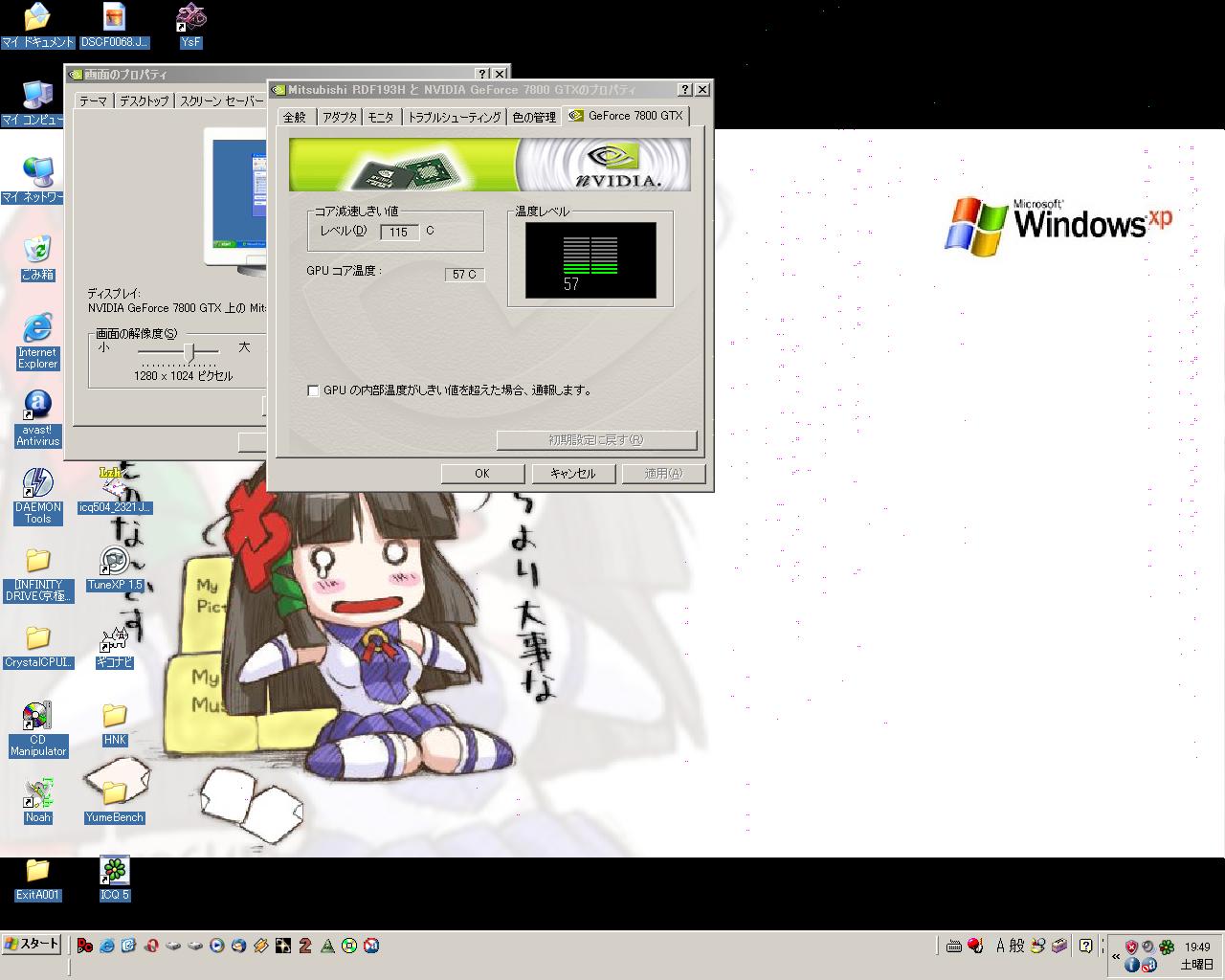Click the GPU core temperature 57 C readout

464,275
